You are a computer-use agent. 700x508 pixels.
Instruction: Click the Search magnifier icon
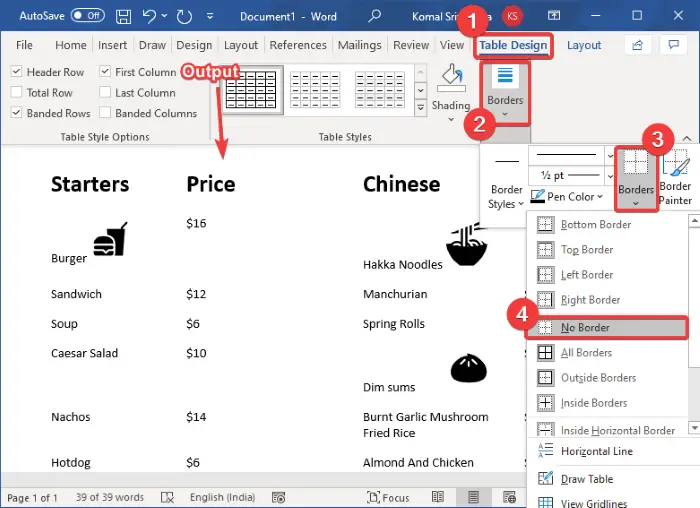[x=374, y=16]
